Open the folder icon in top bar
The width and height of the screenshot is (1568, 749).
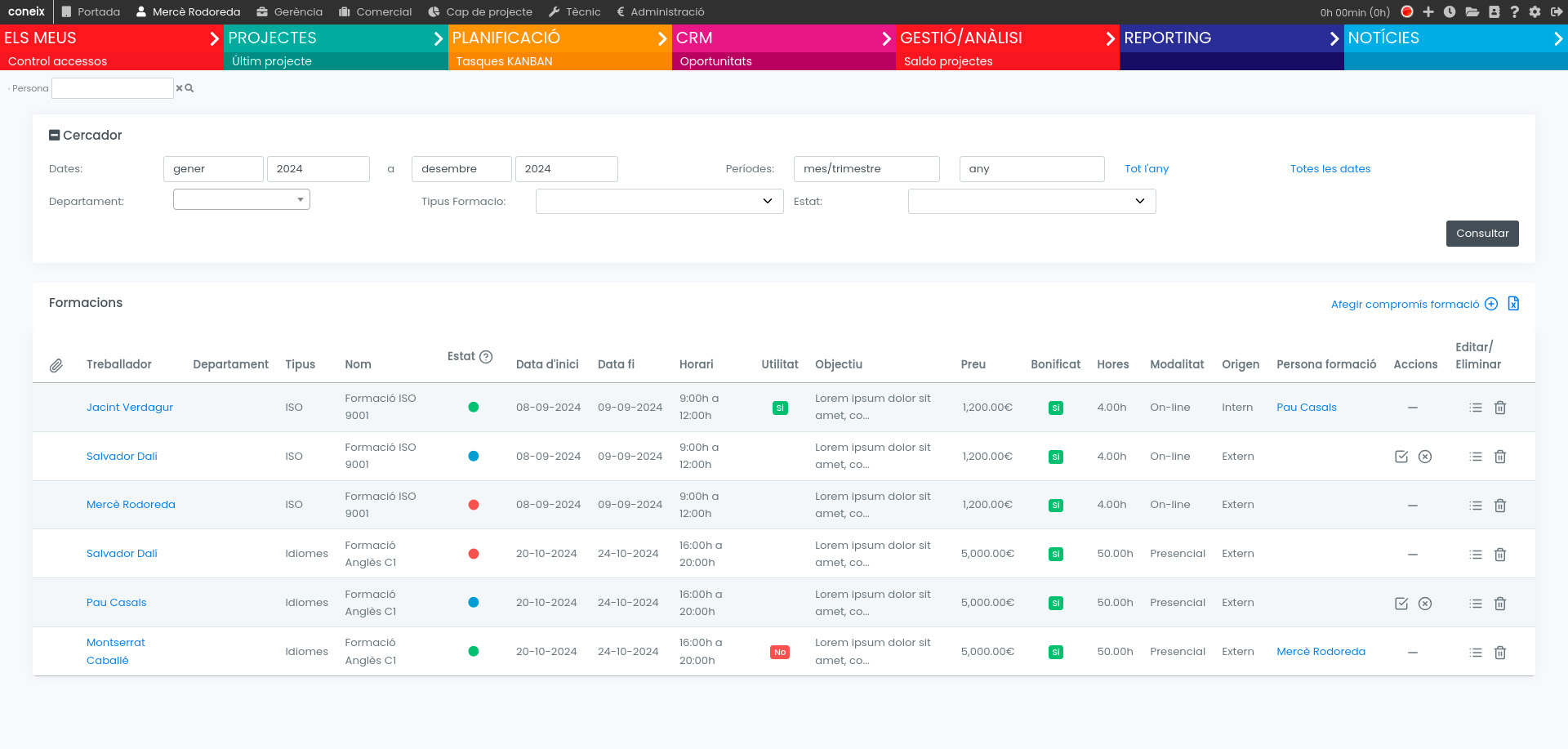(1472, 11)
